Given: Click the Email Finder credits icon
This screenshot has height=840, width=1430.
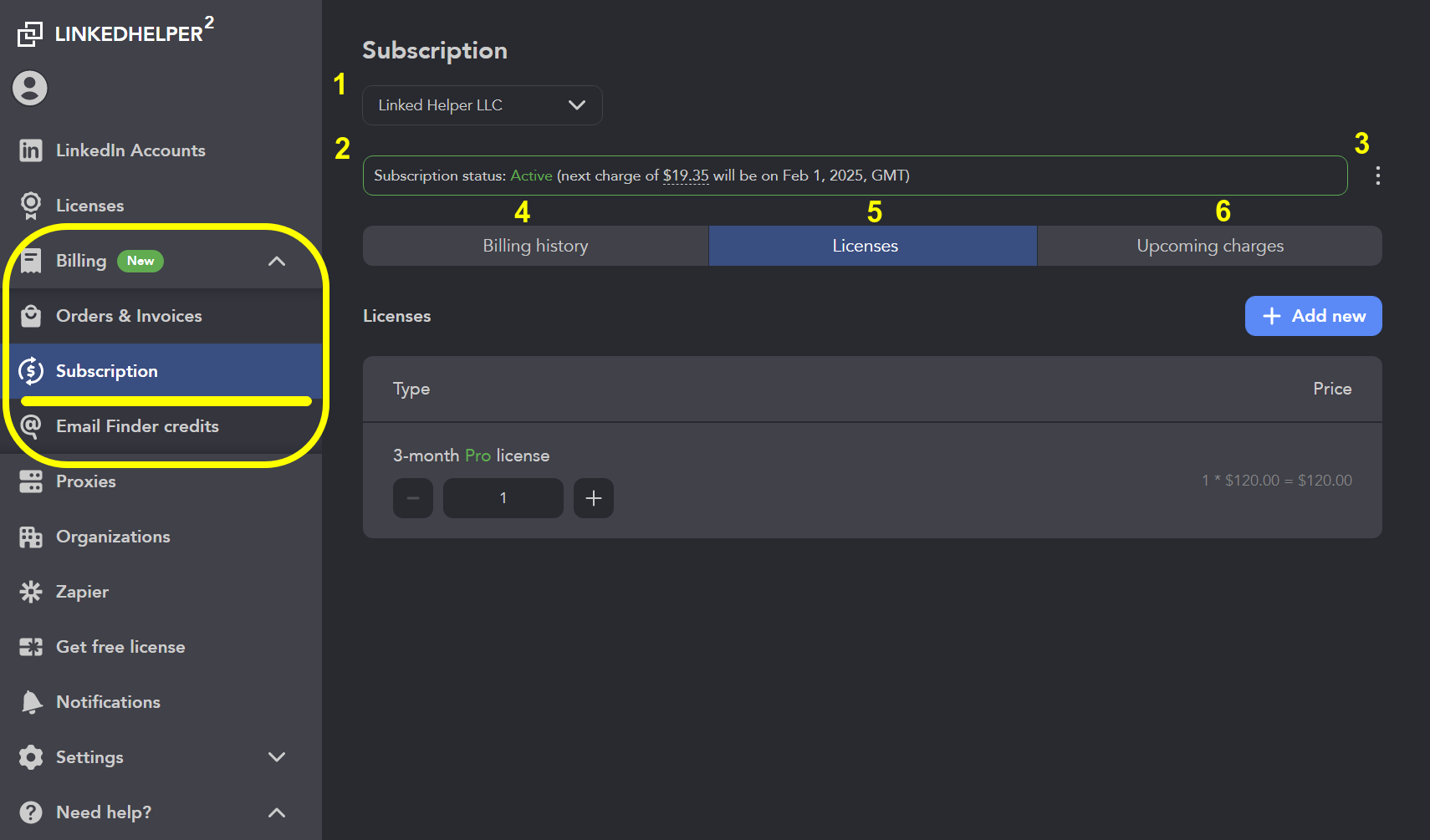Looking at the screenshot, I should pyautogui.click(x=30, y=426).
